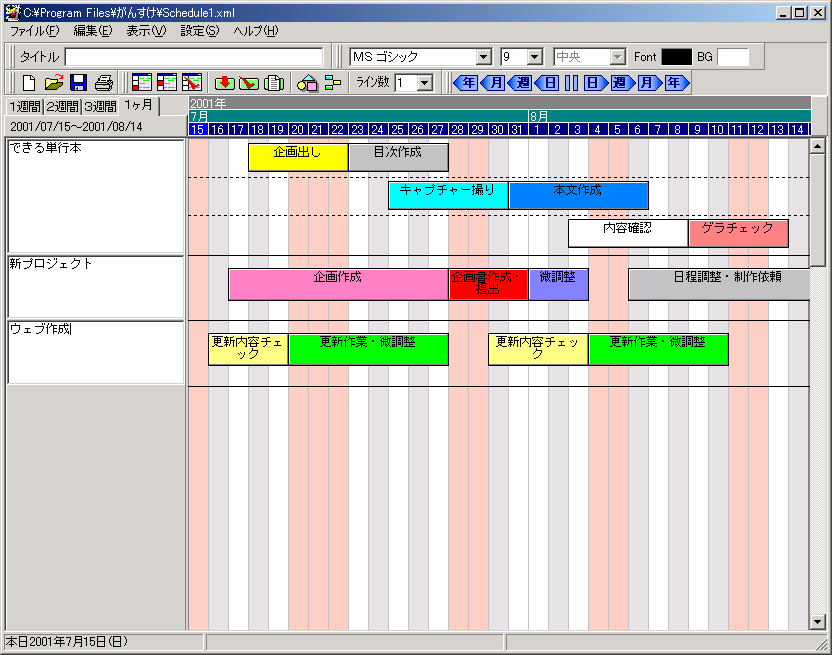Click the shapes icon in the toolbar
This screenshot has height=655, width=832.
(x=308, y=83)
